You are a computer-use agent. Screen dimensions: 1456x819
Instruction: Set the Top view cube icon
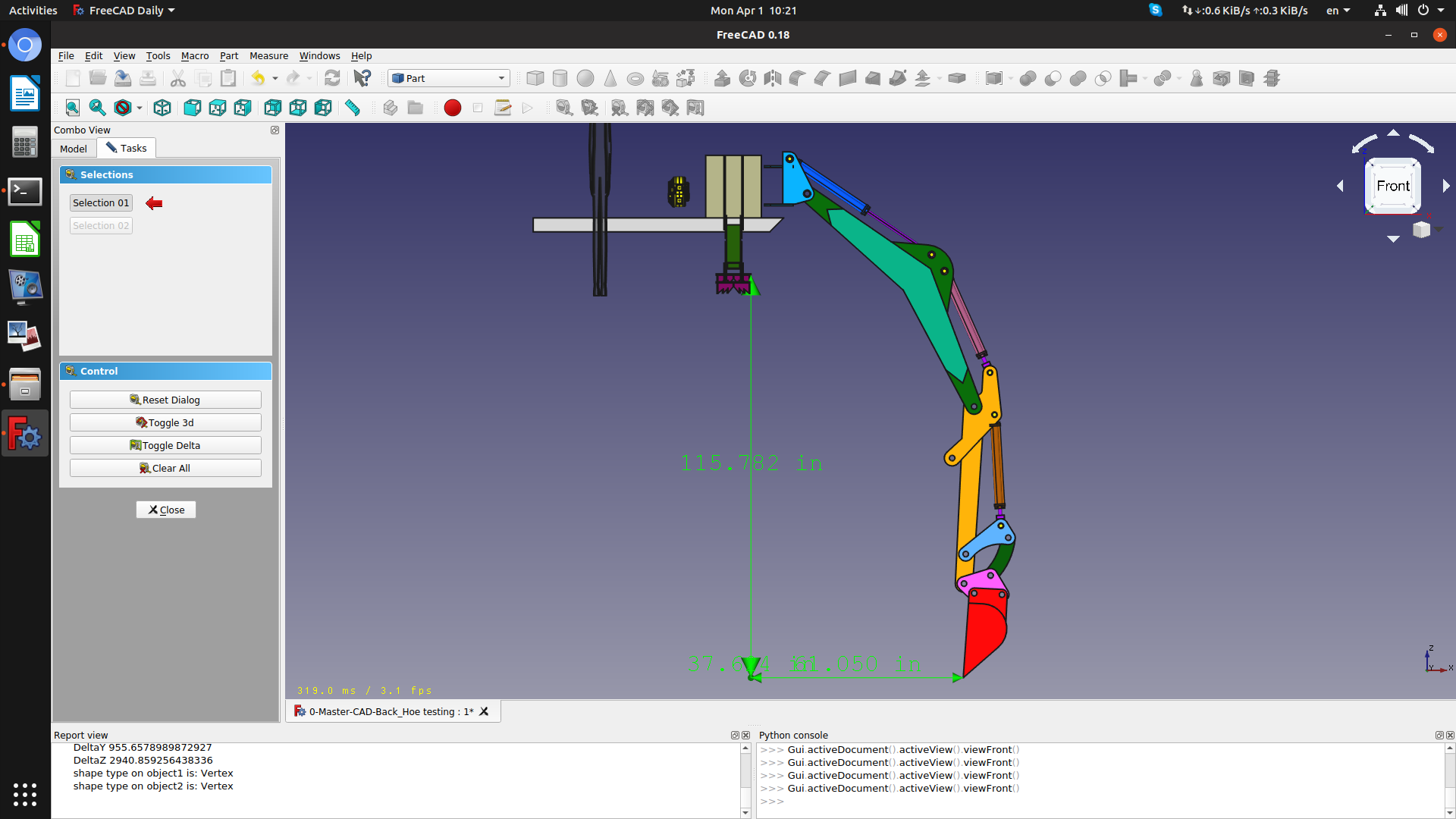coord(217,108)
